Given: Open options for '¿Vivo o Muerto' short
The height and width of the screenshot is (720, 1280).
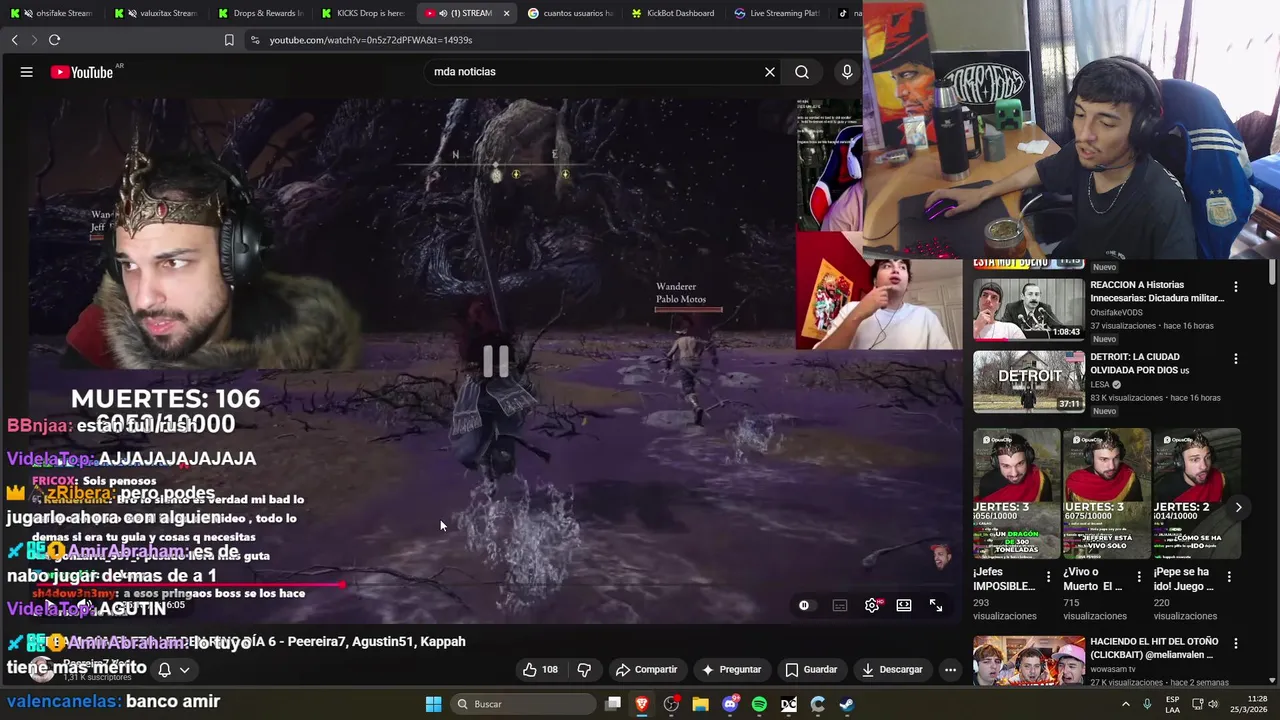Looking at the screenshot, I should tap(1139, 577).
